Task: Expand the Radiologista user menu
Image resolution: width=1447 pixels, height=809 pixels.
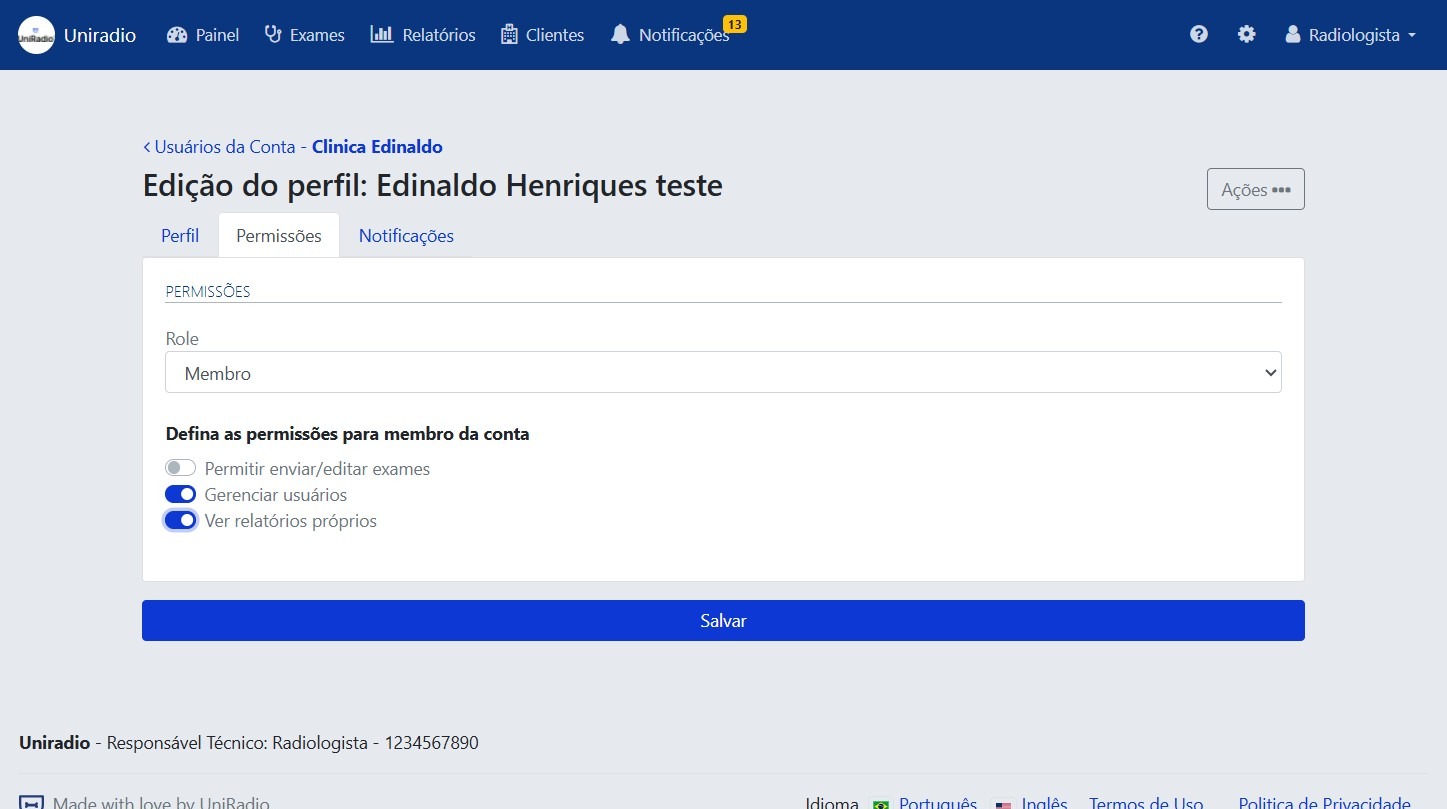Action: [x=1350, y=34]
